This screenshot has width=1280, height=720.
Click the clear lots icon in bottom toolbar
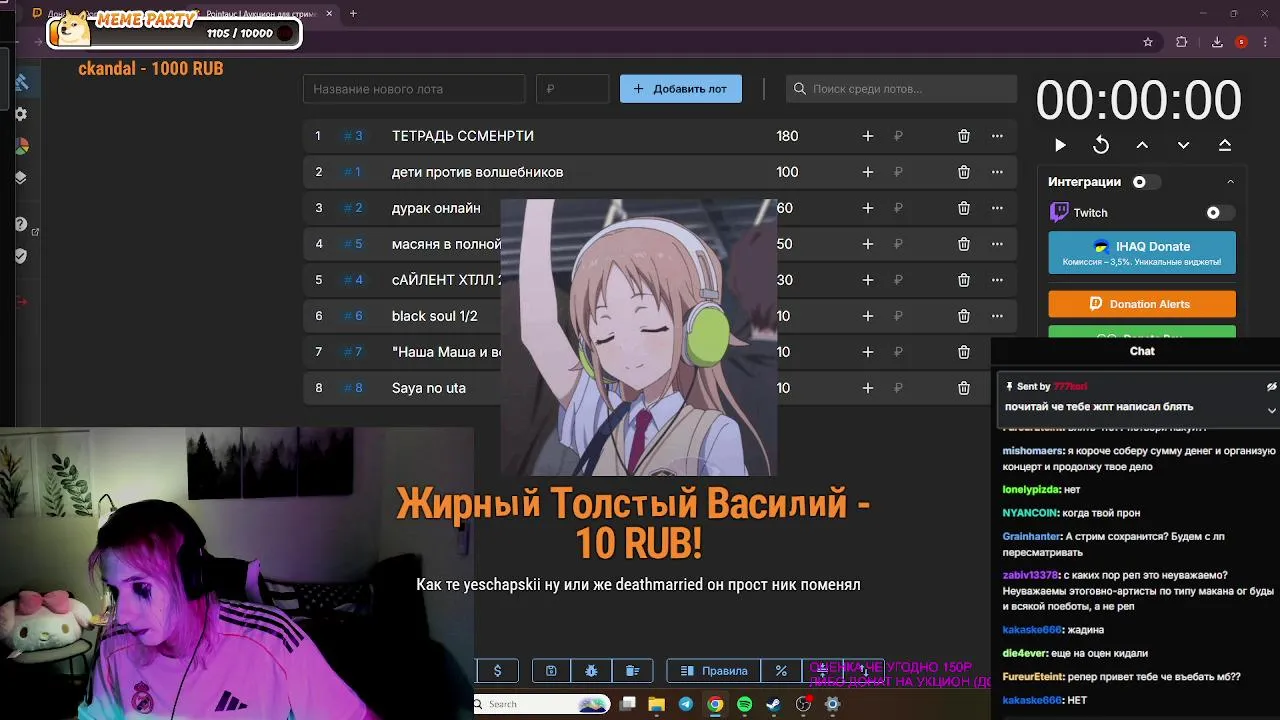tap(632, 671)
